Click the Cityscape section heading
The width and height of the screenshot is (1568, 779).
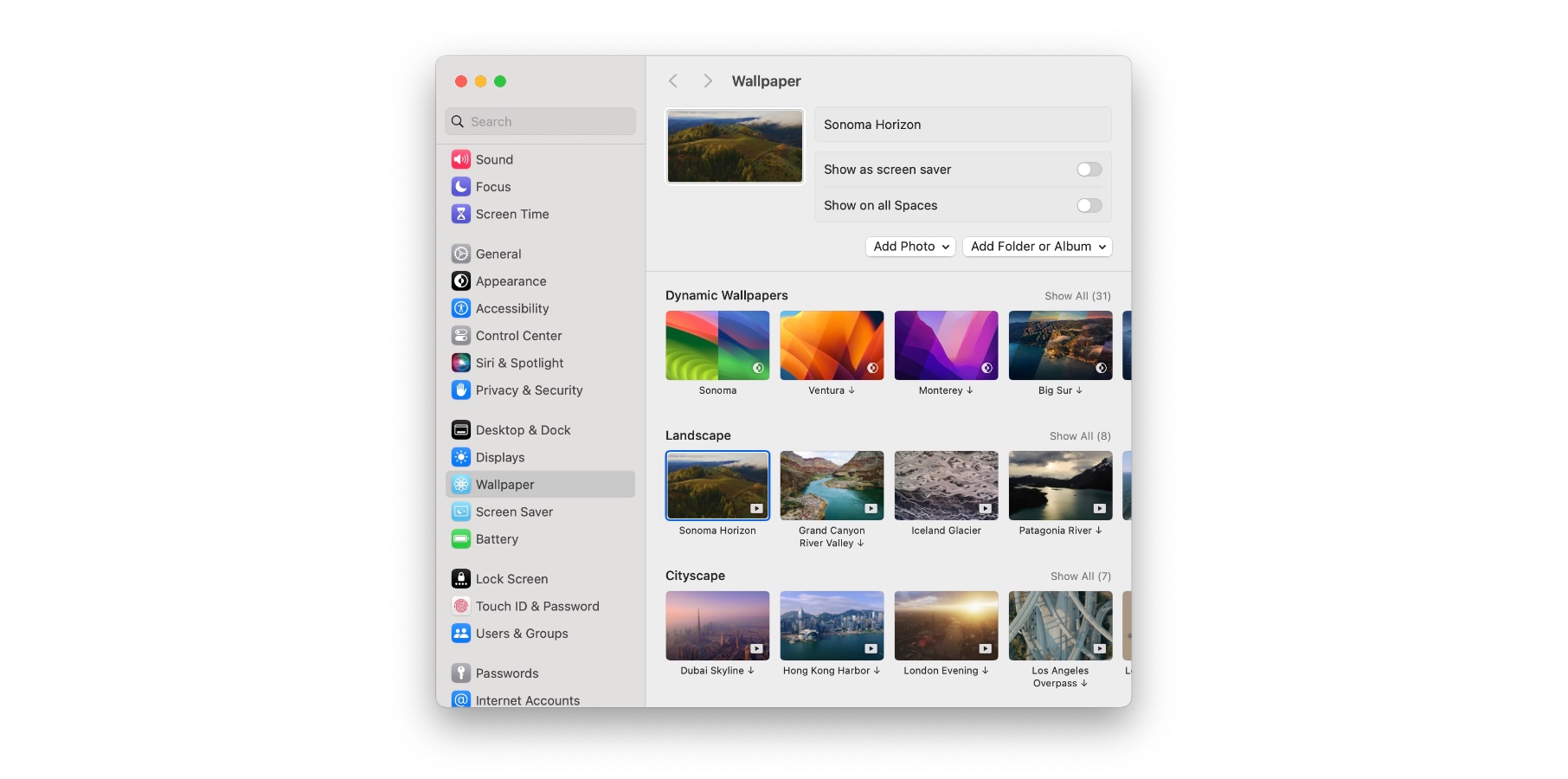point(695,576)
